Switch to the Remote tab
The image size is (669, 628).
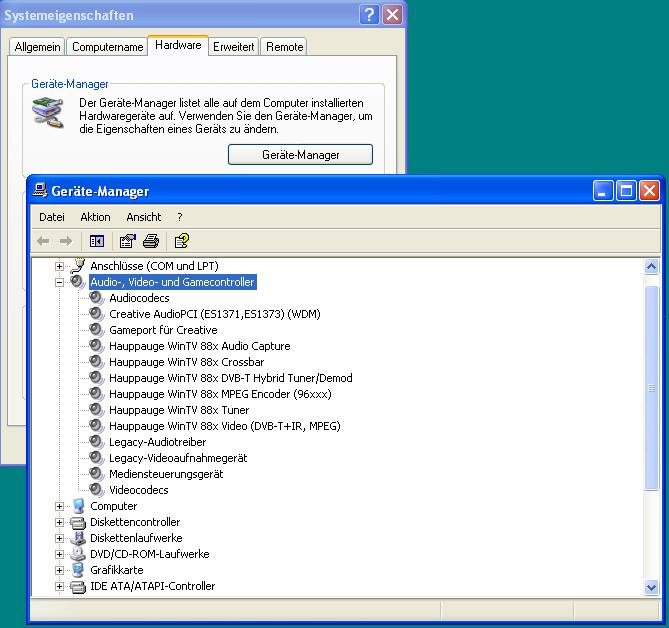pyautogui.click(x=285, y=47)
